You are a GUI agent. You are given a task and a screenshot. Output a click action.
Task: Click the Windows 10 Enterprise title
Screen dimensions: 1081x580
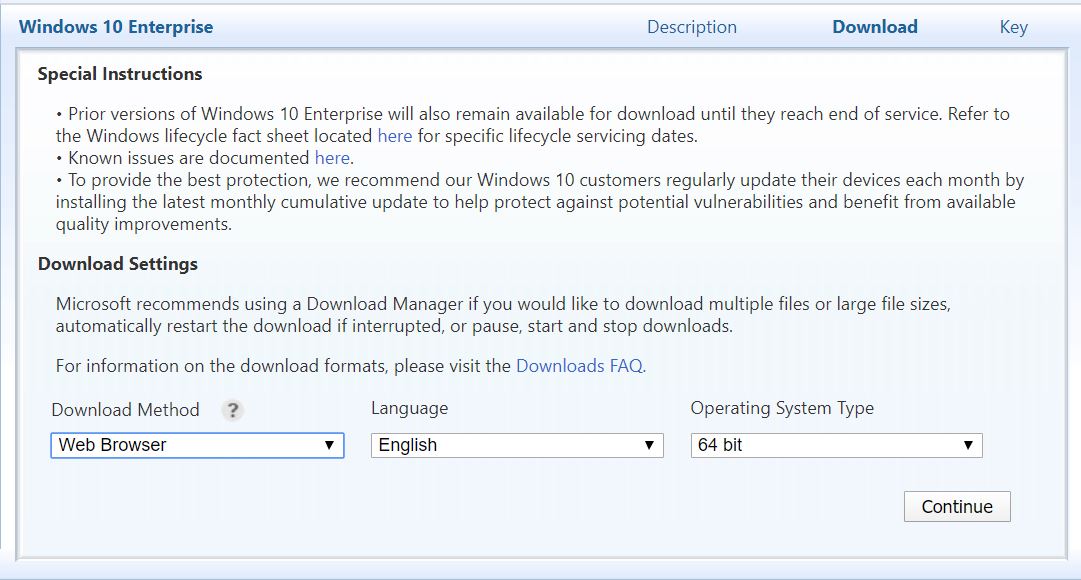116,27
